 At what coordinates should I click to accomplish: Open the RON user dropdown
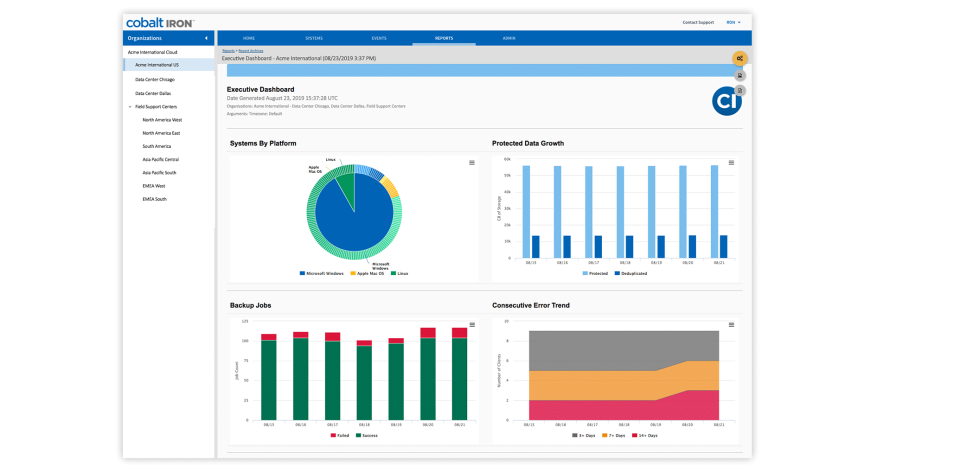tap(733, 23)
